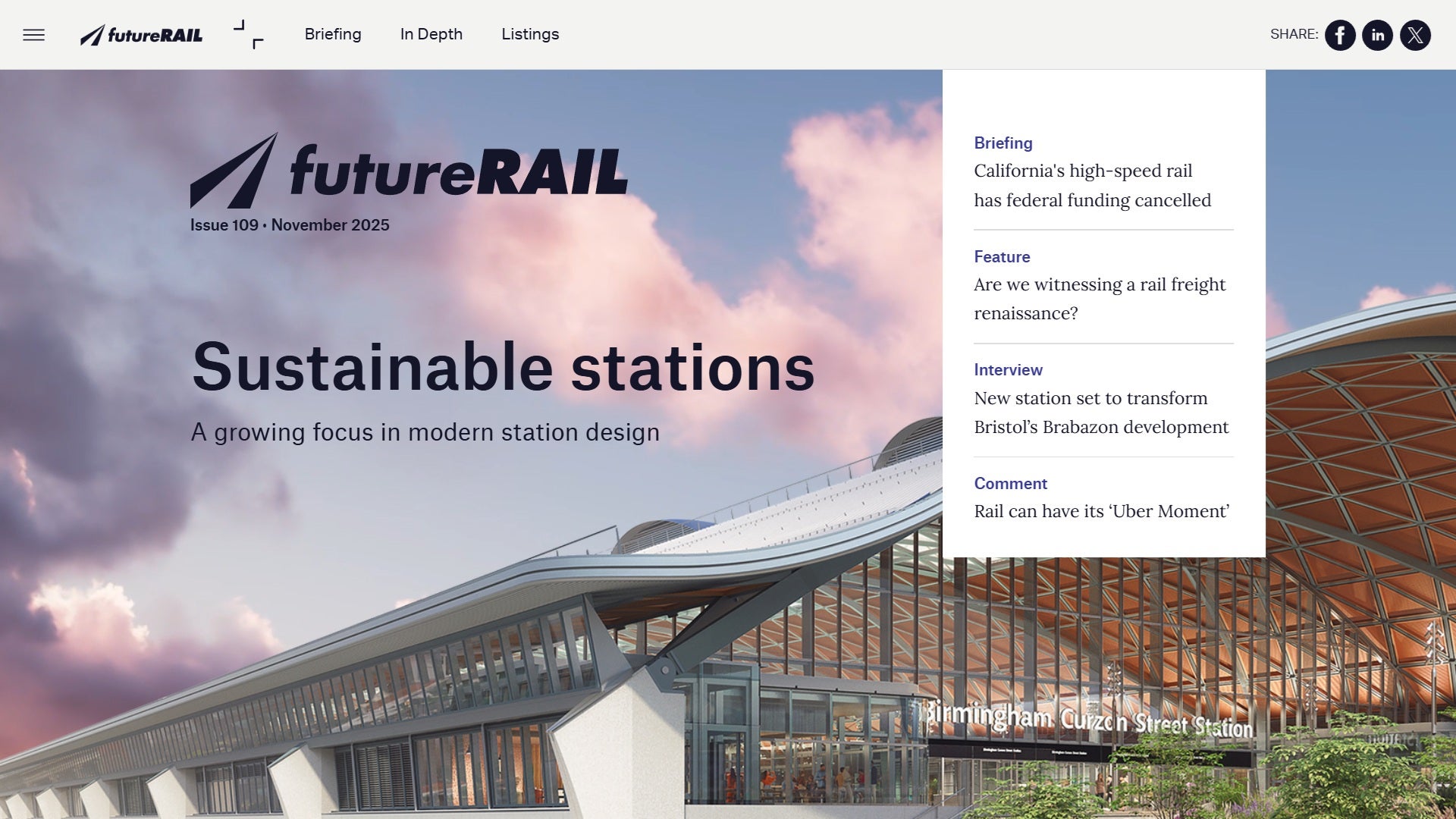Toggle fullscreen reading mode
Screen dimensions: 1456x819
(x=246, y=34)
